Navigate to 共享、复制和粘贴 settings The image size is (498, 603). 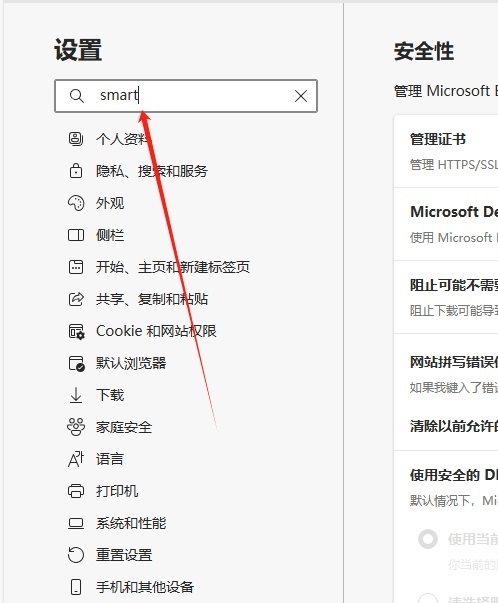pos(152,299)
